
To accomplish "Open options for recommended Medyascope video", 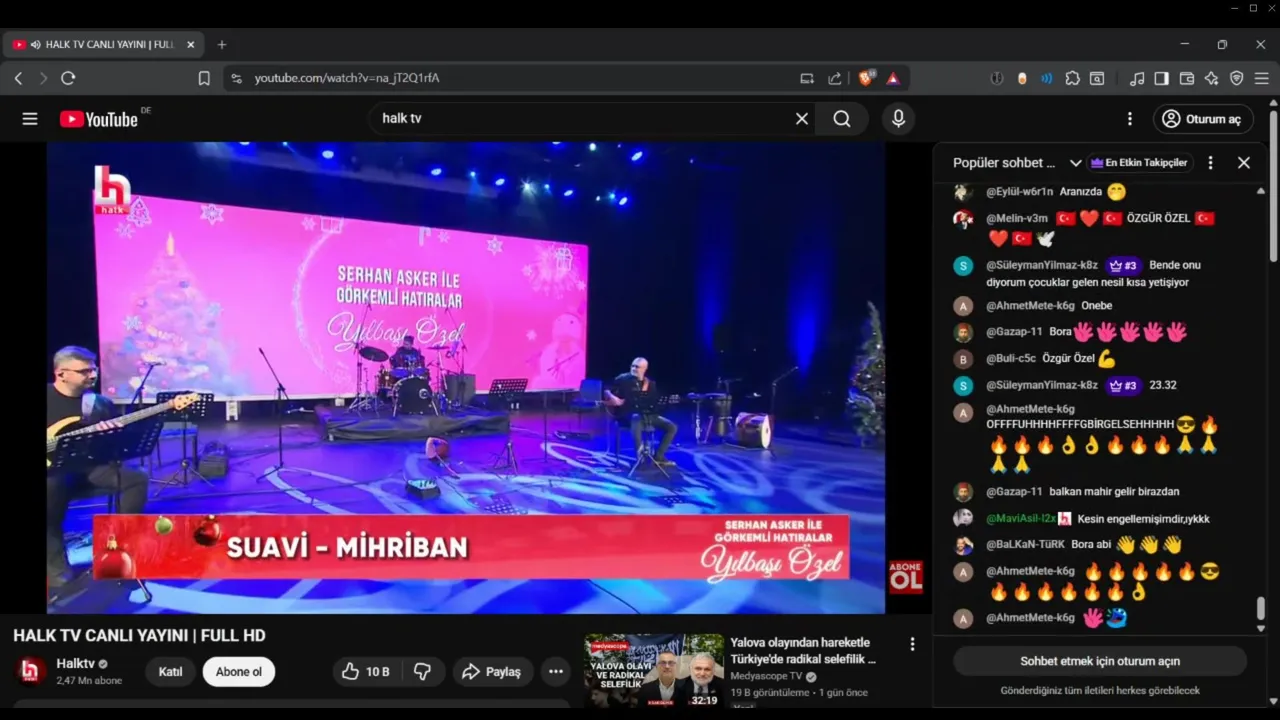I will coord(912,645).
